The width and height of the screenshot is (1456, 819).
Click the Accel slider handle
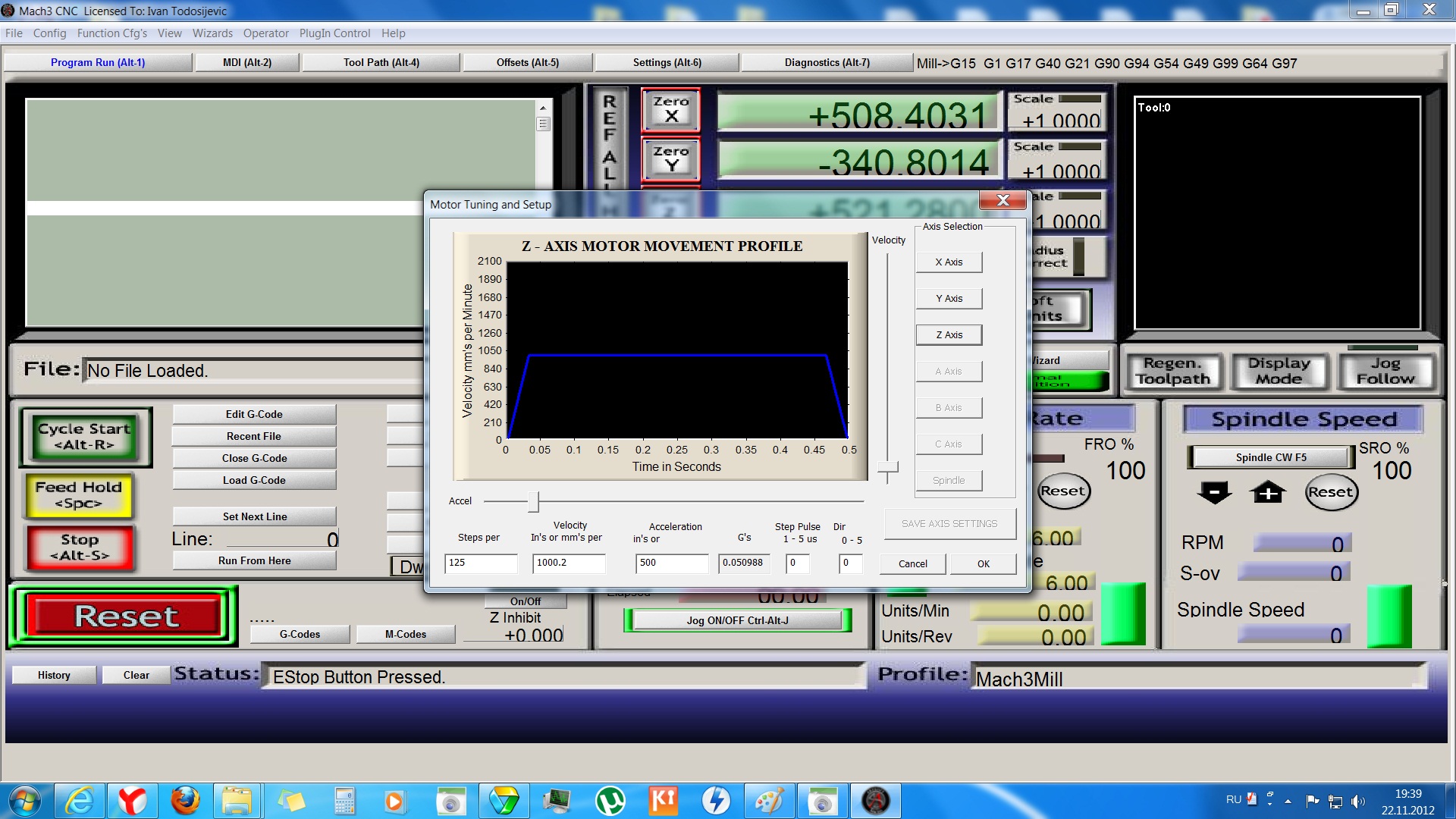coord(533,501)
